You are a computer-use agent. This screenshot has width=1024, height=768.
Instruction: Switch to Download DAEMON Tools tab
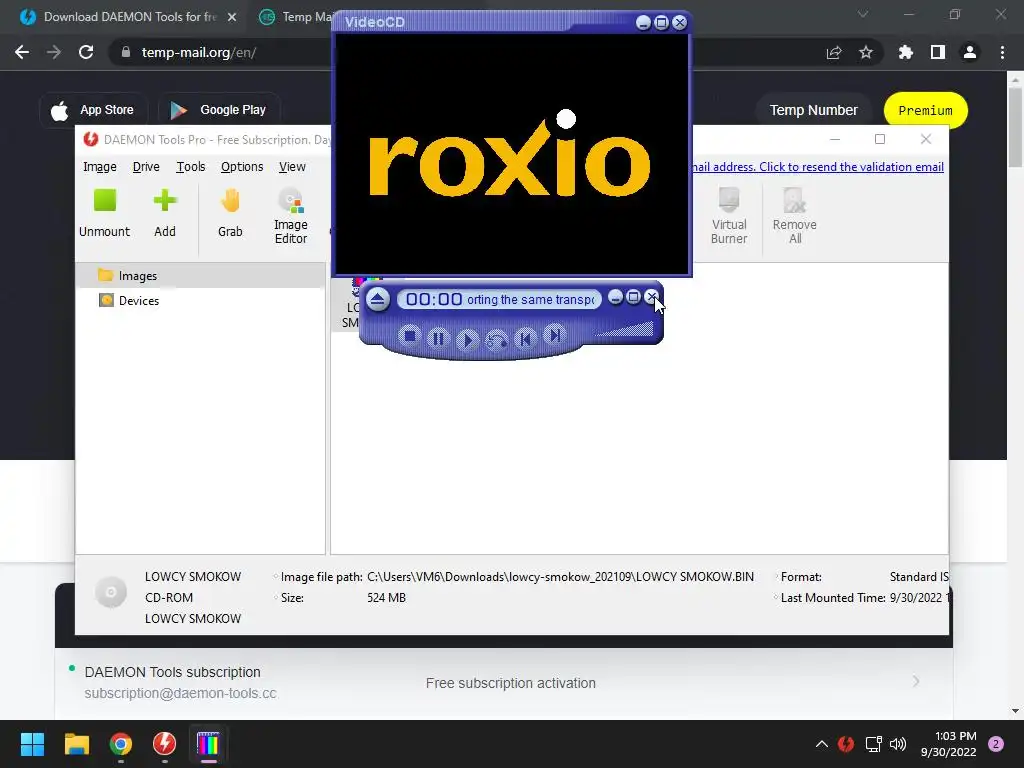point(128,17)
